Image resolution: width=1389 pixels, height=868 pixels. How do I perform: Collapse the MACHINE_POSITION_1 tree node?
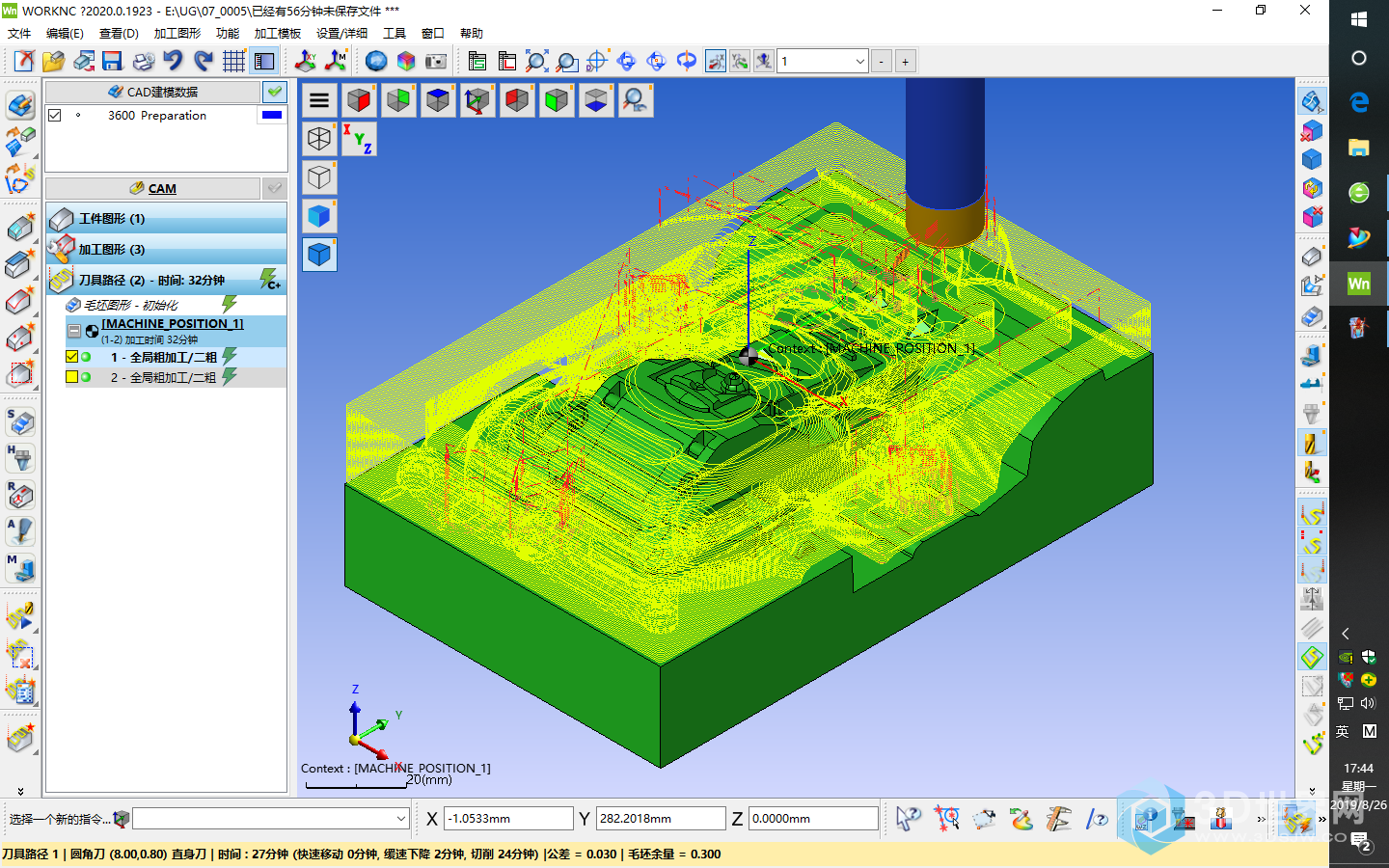(x=73, y=331)
